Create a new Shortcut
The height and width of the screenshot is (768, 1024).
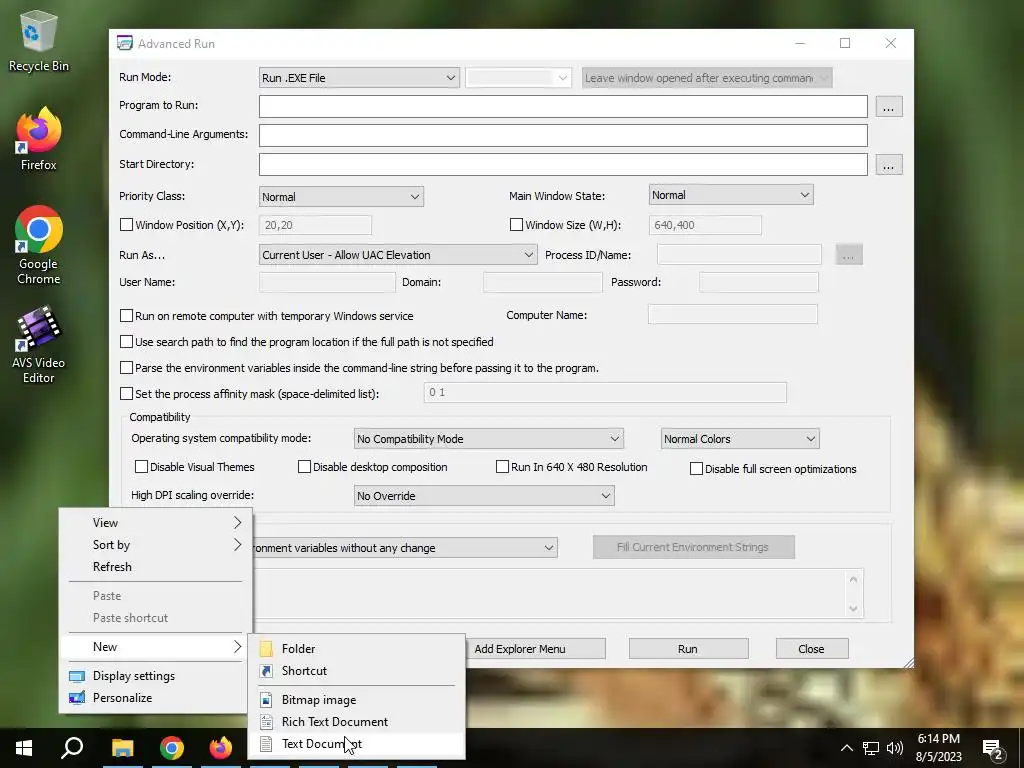point(357,671)
